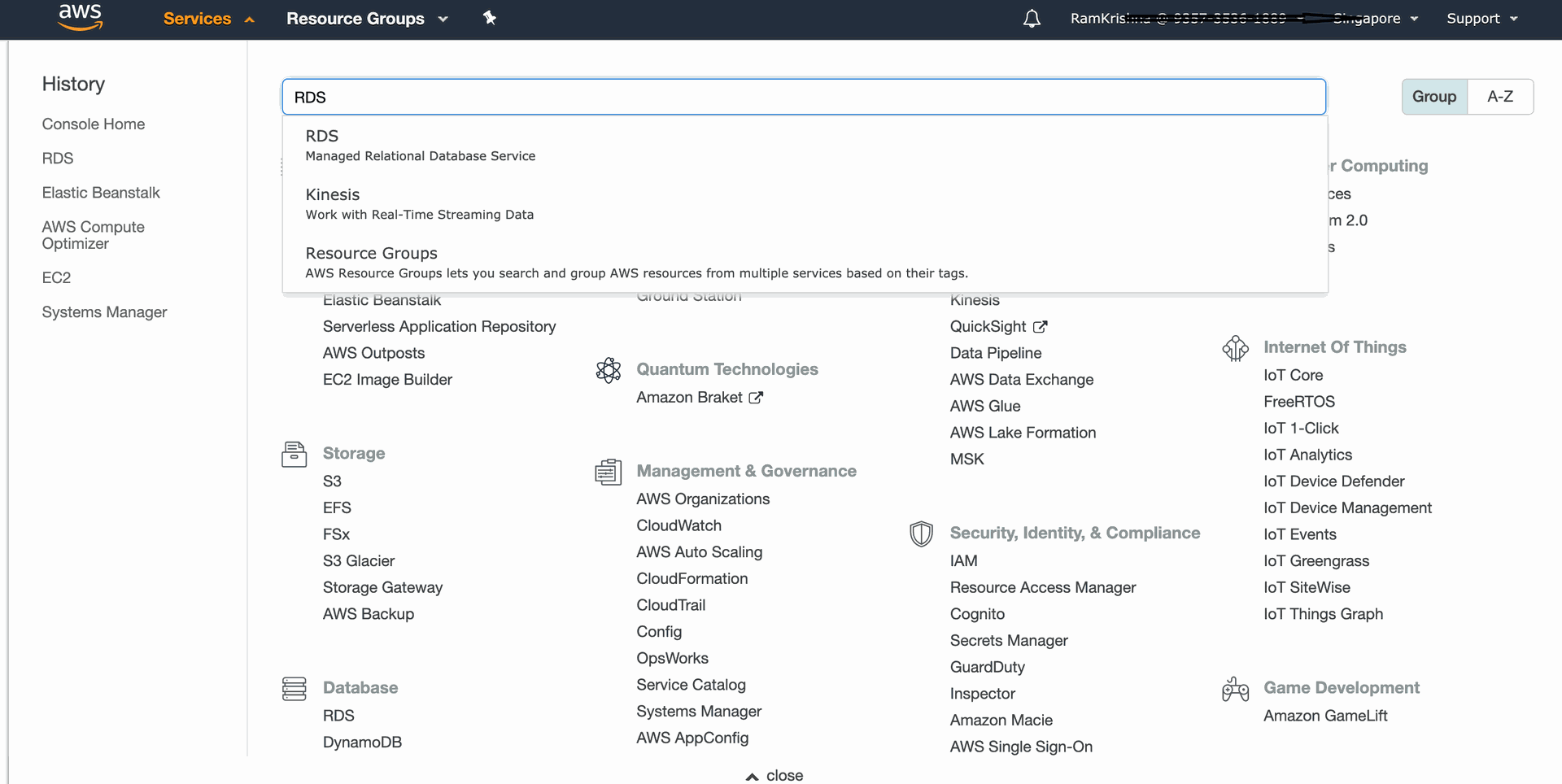The image size is (1562, 784).
Task: Select Resource Groups search suggestion
Action: pyautogui.click(x=805, y=262)
